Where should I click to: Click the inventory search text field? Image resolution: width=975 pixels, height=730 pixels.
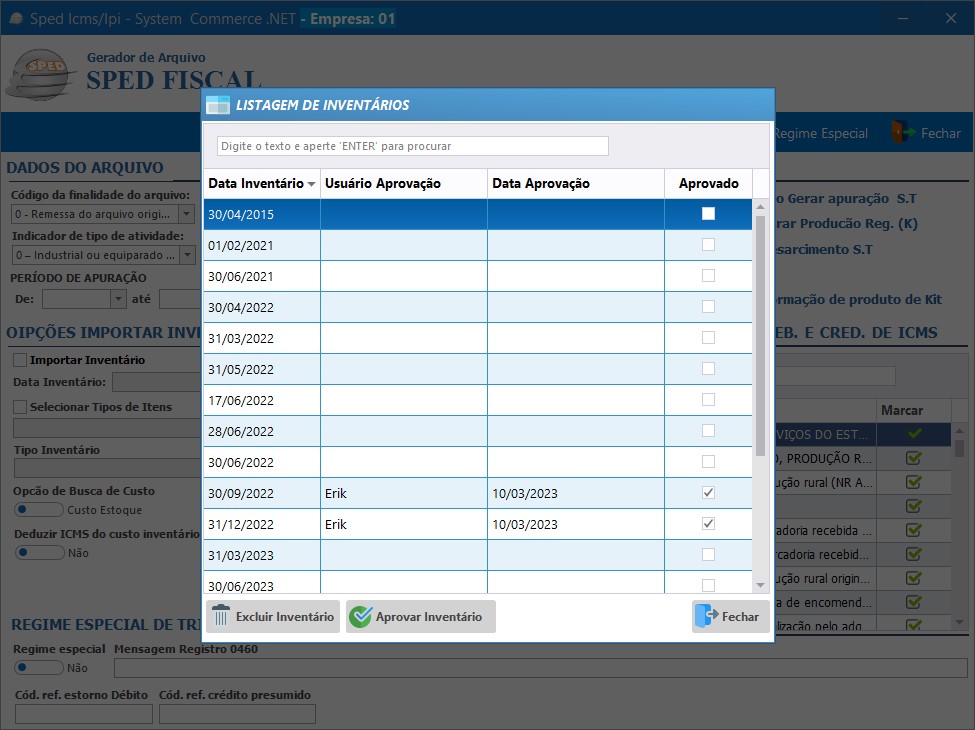pyautogui.click(x=412, y=146)
